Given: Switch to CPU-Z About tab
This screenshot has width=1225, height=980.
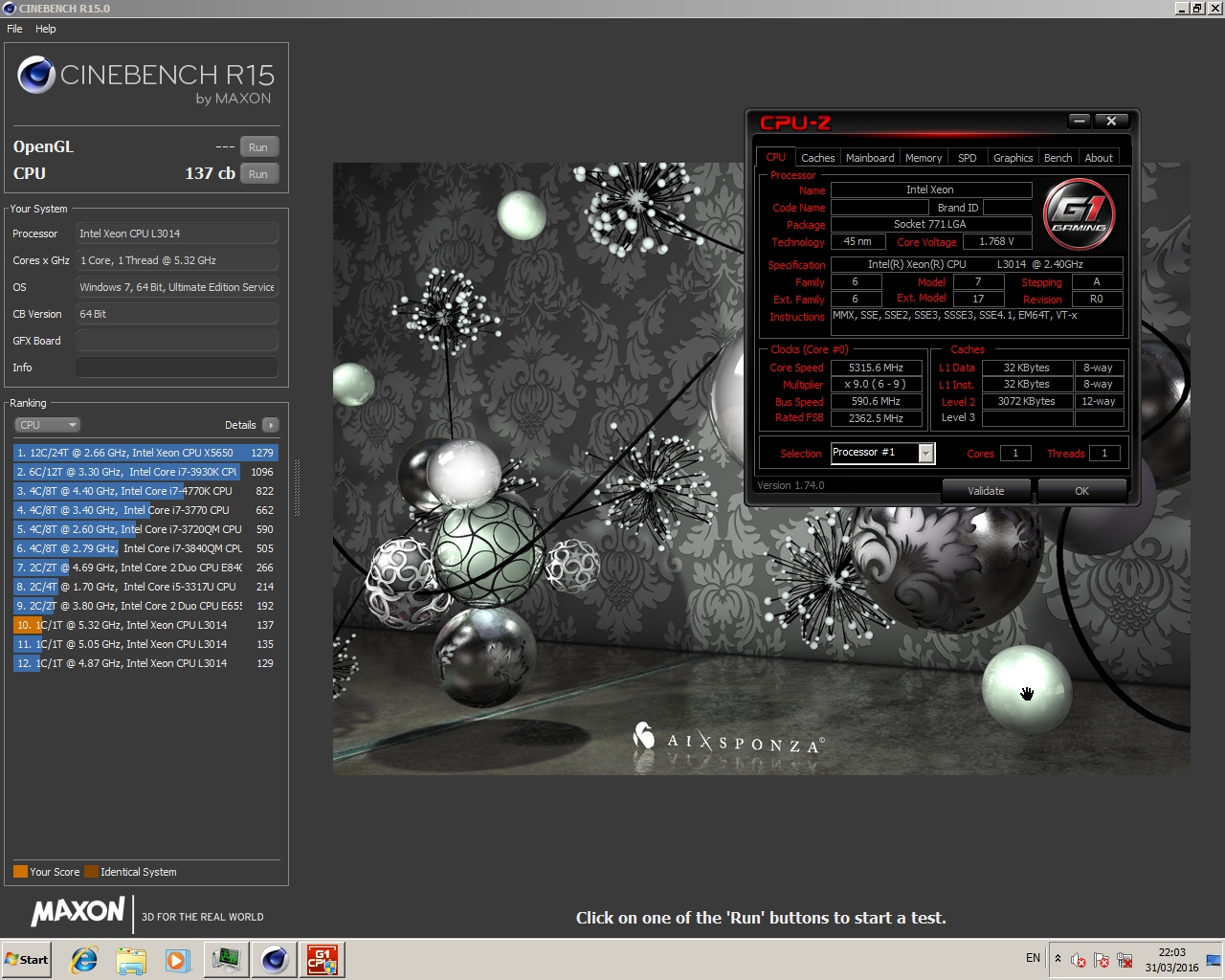Looking at the screenshot, I should tap(1099, 158).
